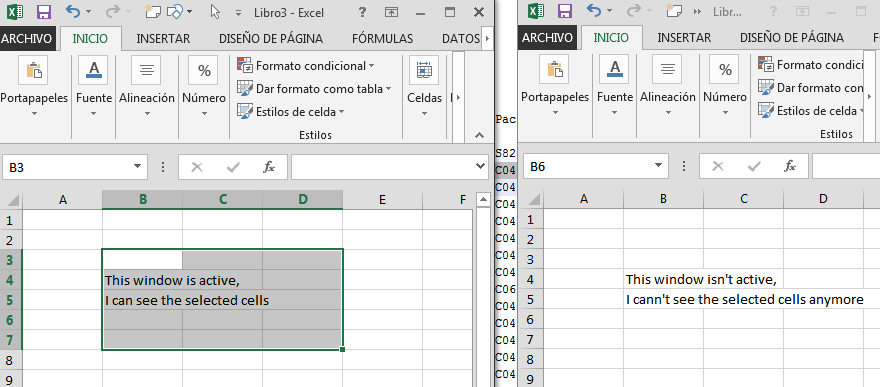This screenshot has width=880, height=387.
Task: Click Enter checkmark in right formula bar
Action: pyautogui.click(x=754, y=165)
